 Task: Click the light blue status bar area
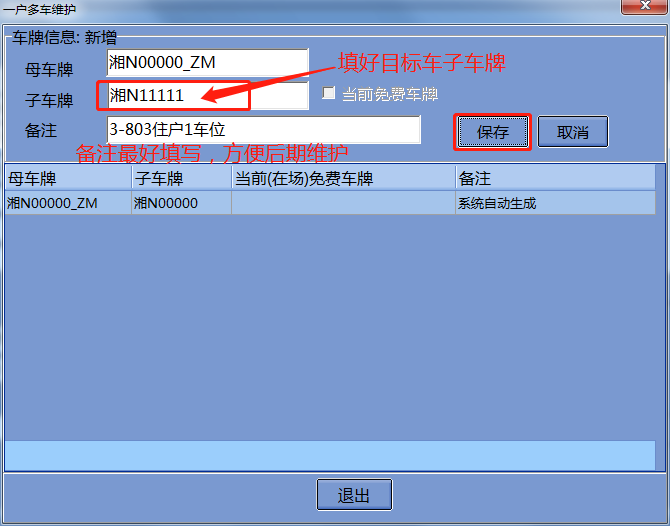pos(330,455)
